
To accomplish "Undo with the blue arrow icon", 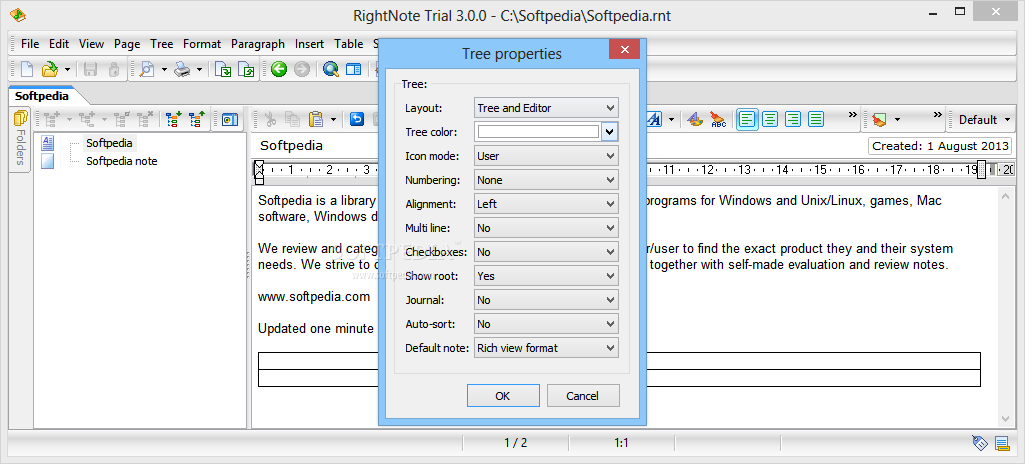I will 357,119.
